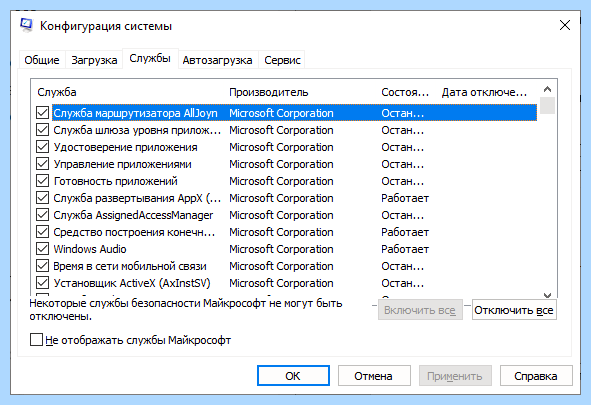The width and height of the screenshot is (591, 405).
Task: Select the Служба маршрутизатора AllJoyn row
Action: click(x=294, y=113)
